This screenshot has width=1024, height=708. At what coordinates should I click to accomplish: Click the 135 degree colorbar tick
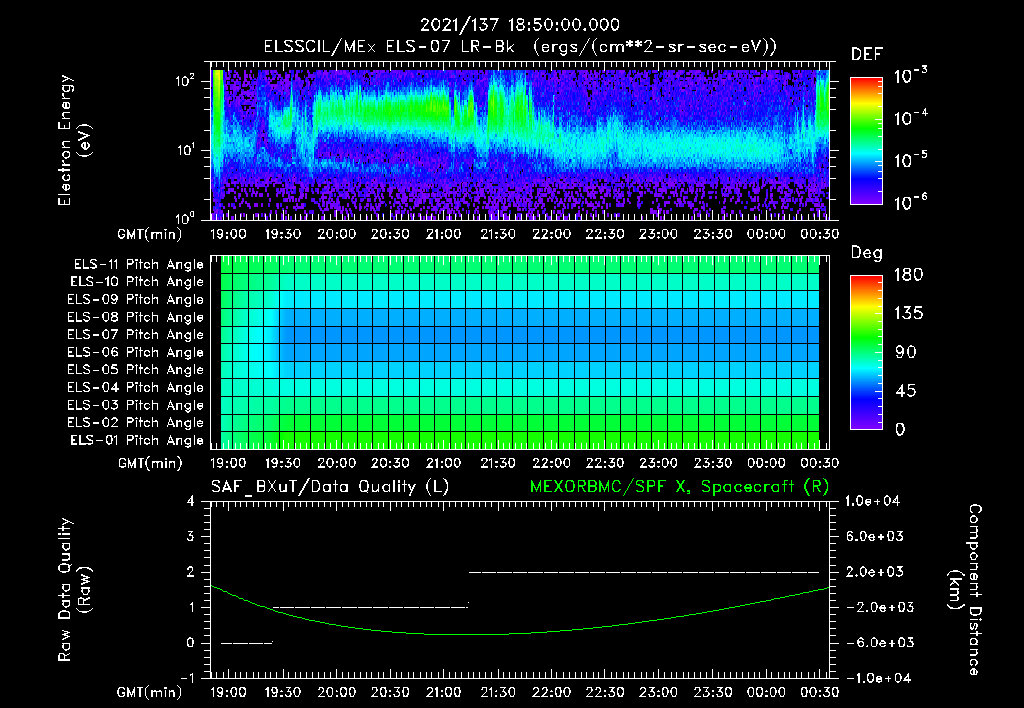coord(909,314)
